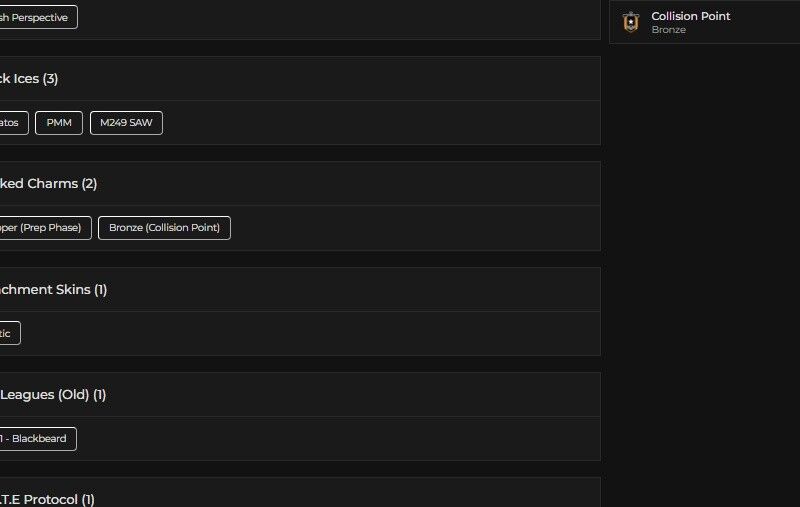Click the tag ending in 'tic'

point(9,333)
